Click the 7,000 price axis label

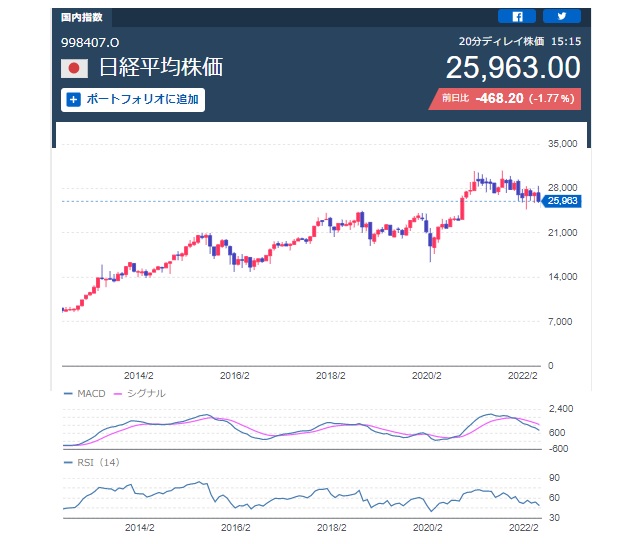click(560, 322)
